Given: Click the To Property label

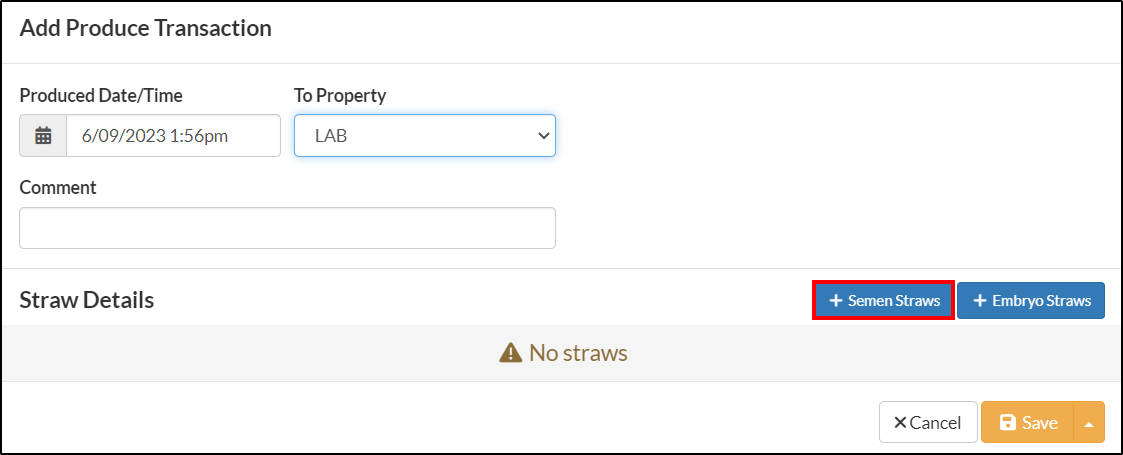Looking at the screenshot, I should click(x=340, y=95).
